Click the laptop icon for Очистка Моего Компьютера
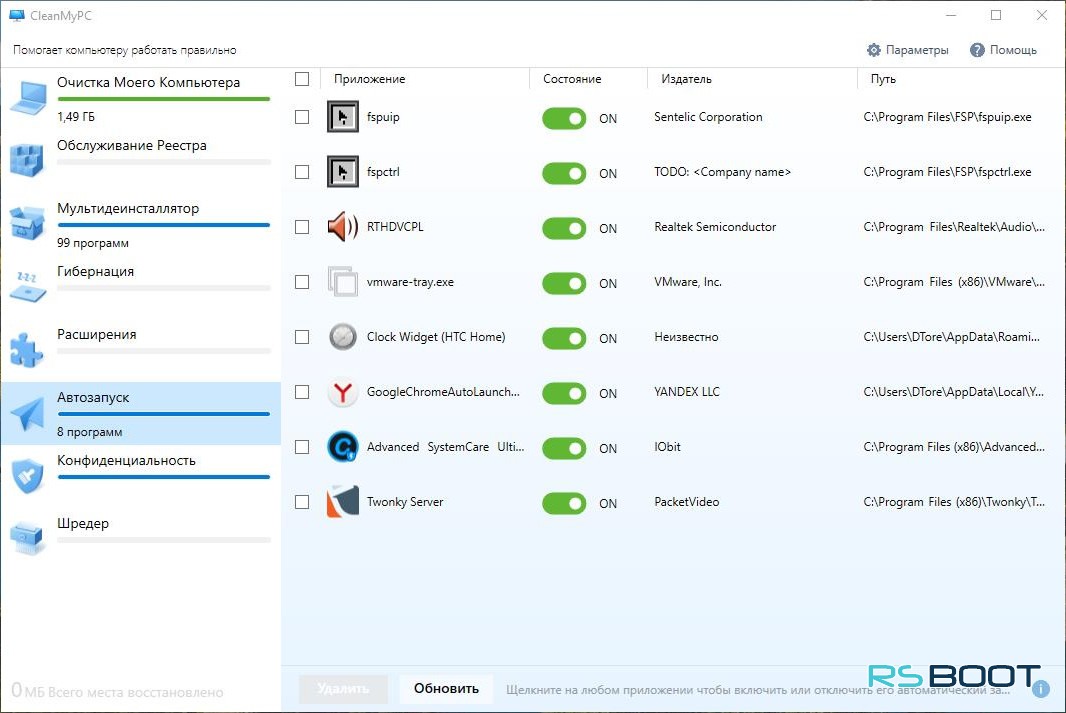This screenshot has width=1066, height=713. point(28,98)
